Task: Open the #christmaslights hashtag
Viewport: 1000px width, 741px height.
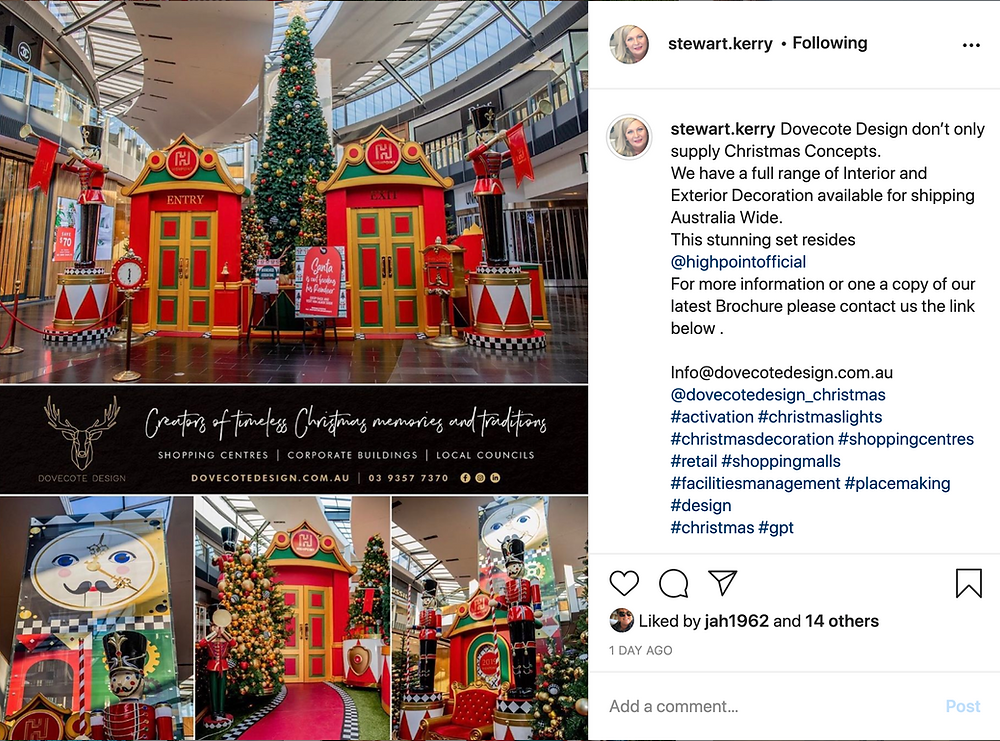Action: coord(820,417)
